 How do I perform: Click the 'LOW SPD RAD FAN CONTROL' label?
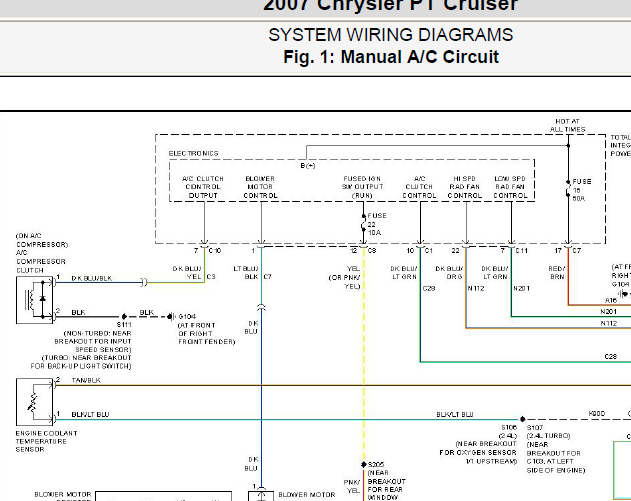[510, 187]
